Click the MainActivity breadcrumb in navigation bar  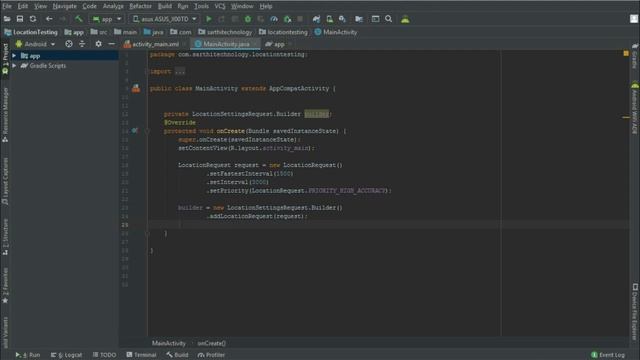click(336, 32)
